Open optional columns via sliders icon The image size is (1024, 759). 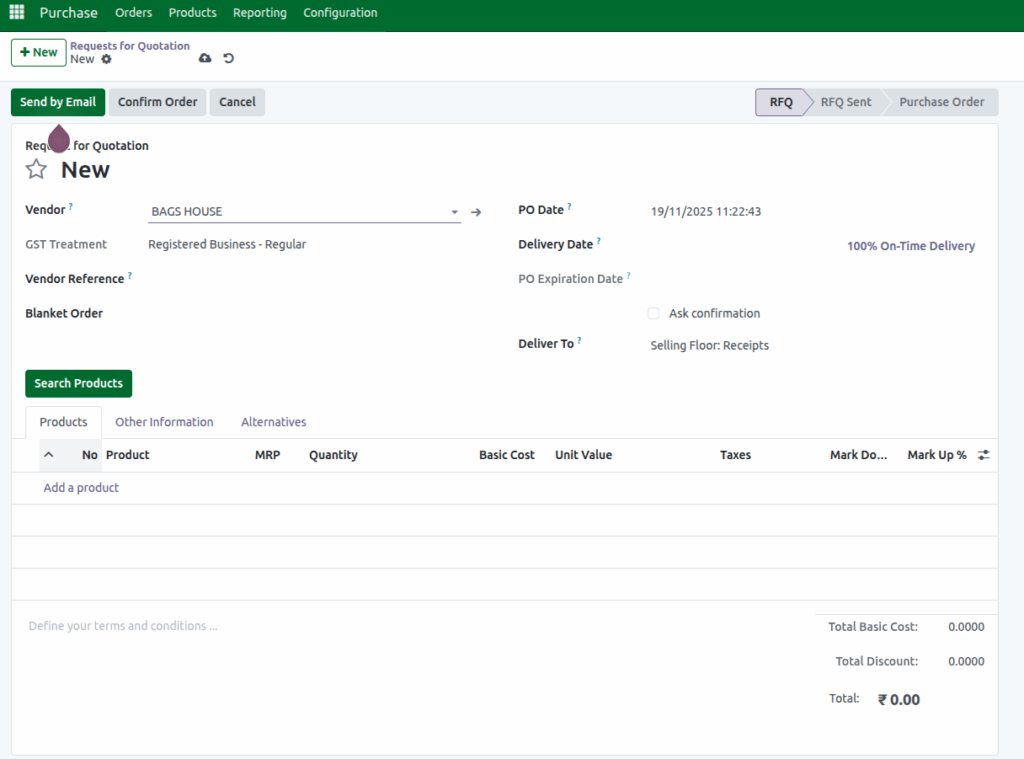pos(983,454)
